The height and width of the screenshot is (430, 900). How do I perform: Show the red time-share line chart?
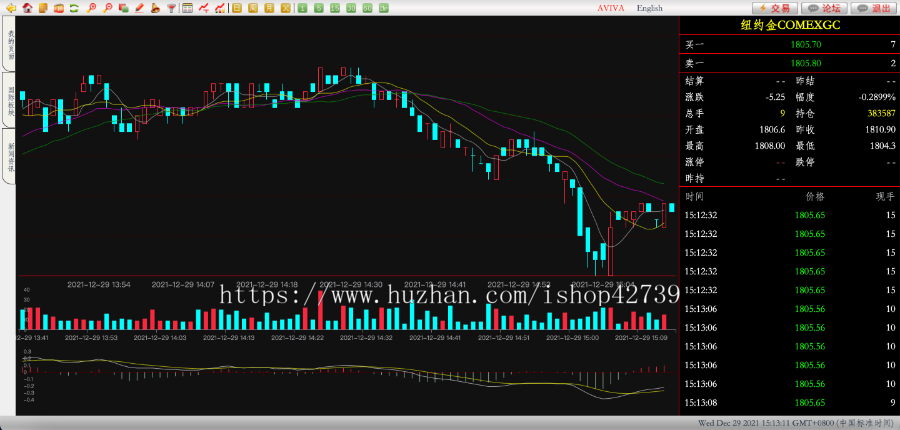[x=203, y=8]
